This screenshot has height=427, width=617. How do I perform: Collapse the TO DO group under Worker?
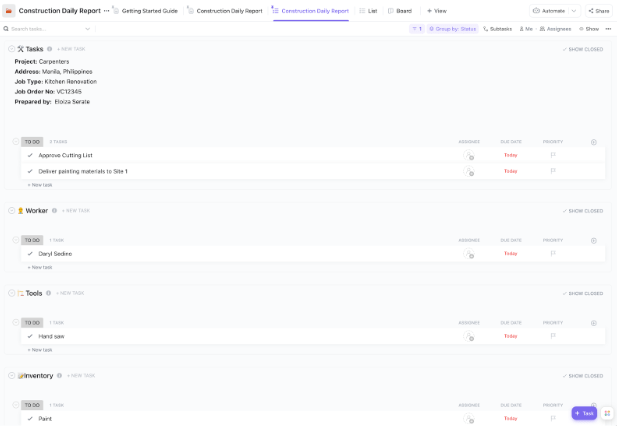point(16,240)
